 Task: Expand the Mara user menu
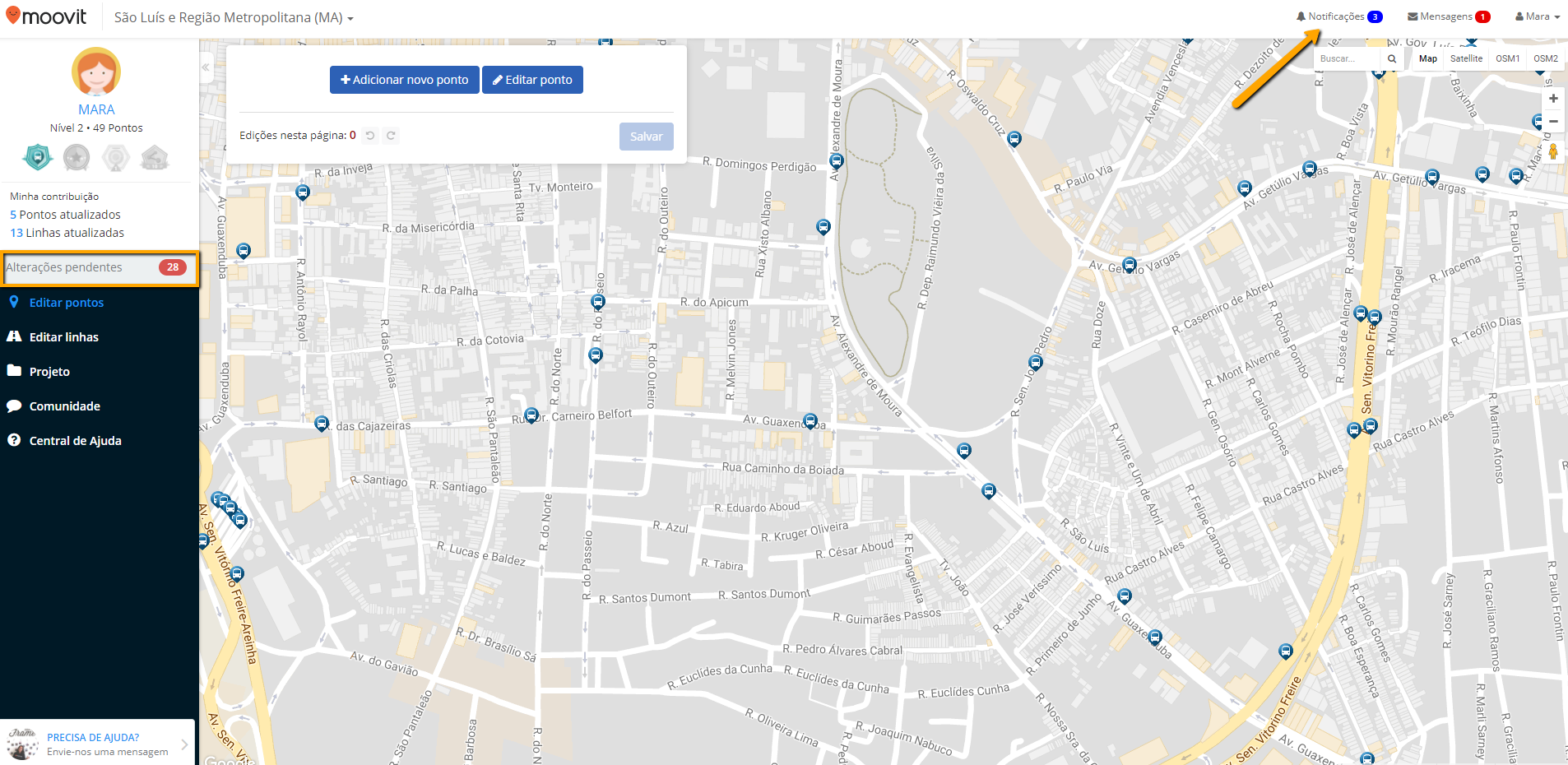click(x=1538, y=16)
